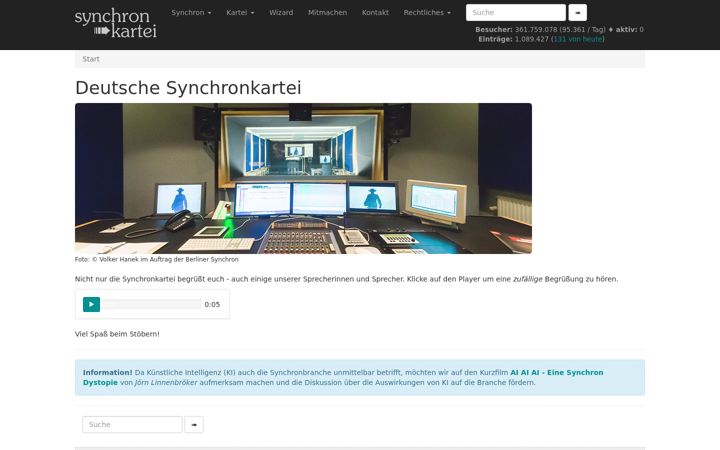Play the random greeting audio
The height and width of the screenshot is (450, 720).
pos(91,304)
